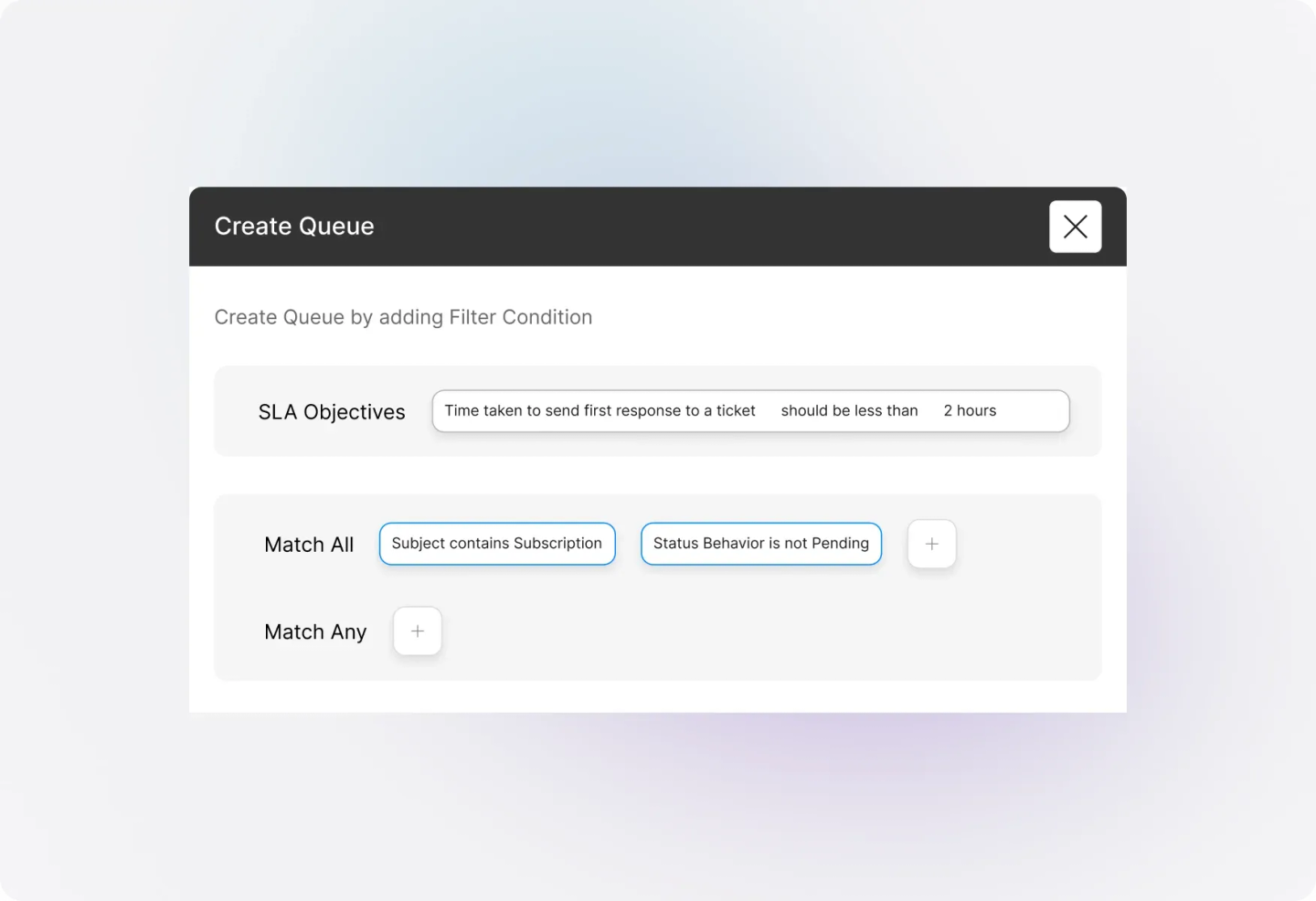Open the SLA Objectives condition field
The height and width of the screenshot is (901, 1316).
[x=750, y=411]
